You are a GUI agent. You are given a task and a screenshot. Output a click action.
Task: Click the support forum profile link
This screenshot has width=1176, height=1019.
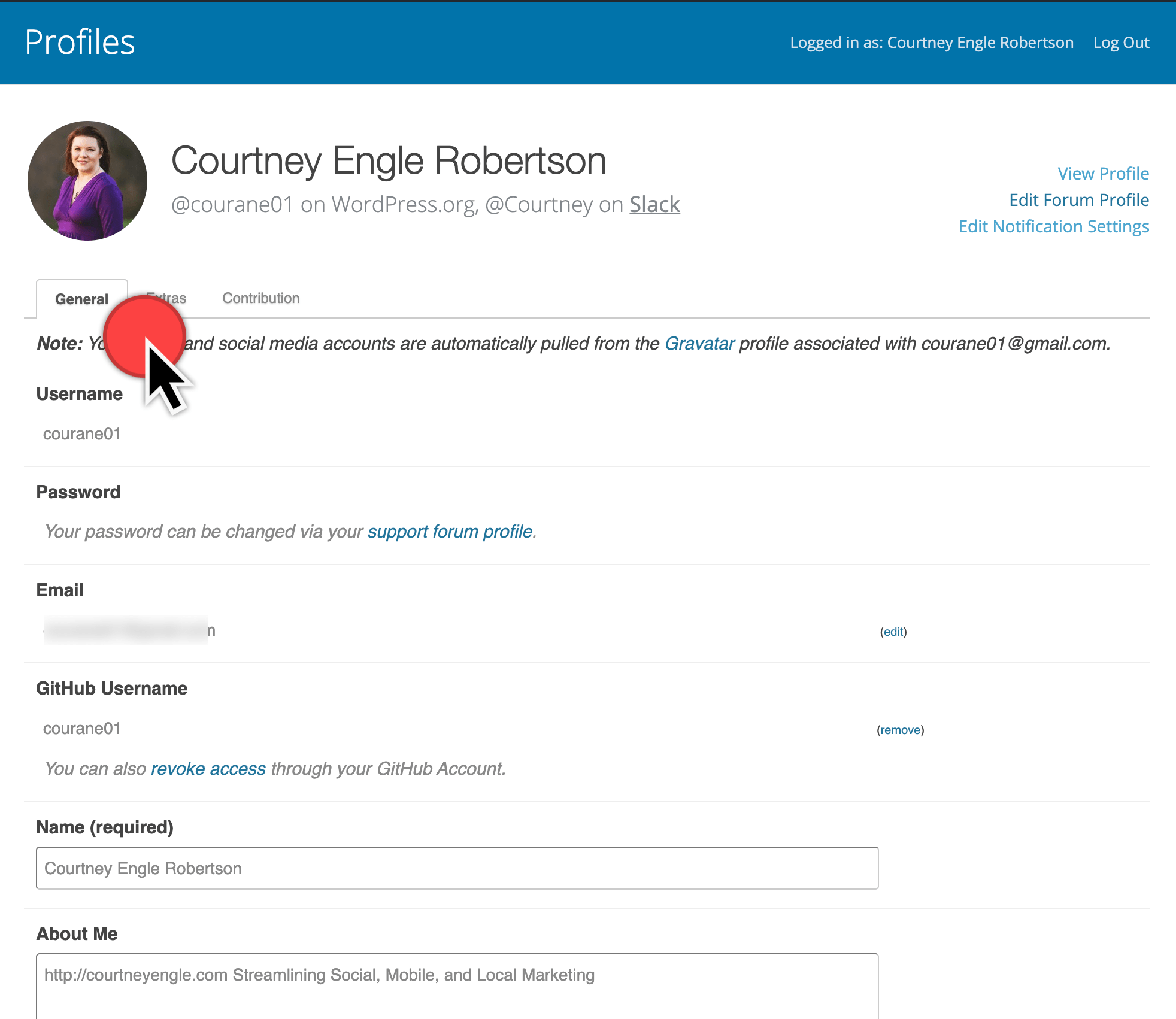450,532
